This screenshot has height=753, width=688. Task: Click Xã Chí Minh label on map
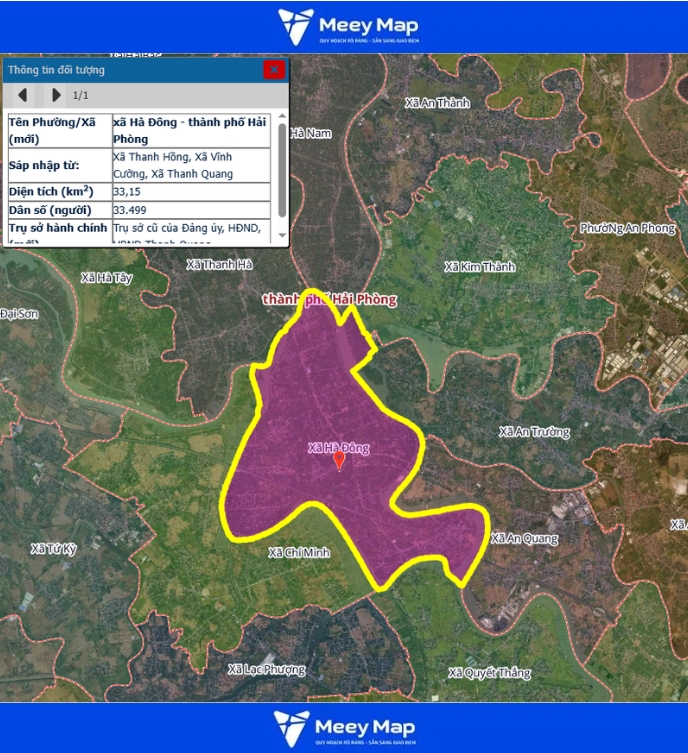[x=299, y=552]
